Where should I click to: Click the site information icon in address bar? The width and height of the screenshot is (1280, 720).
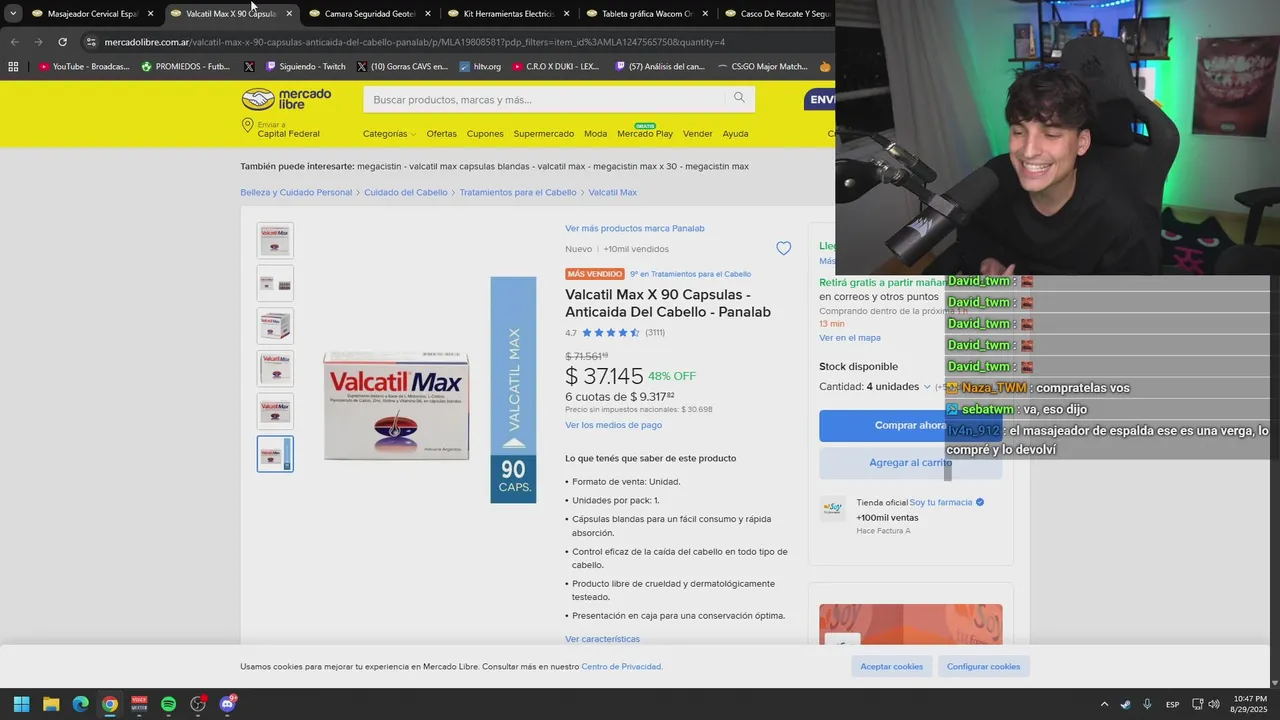click(x=91, y=42)
